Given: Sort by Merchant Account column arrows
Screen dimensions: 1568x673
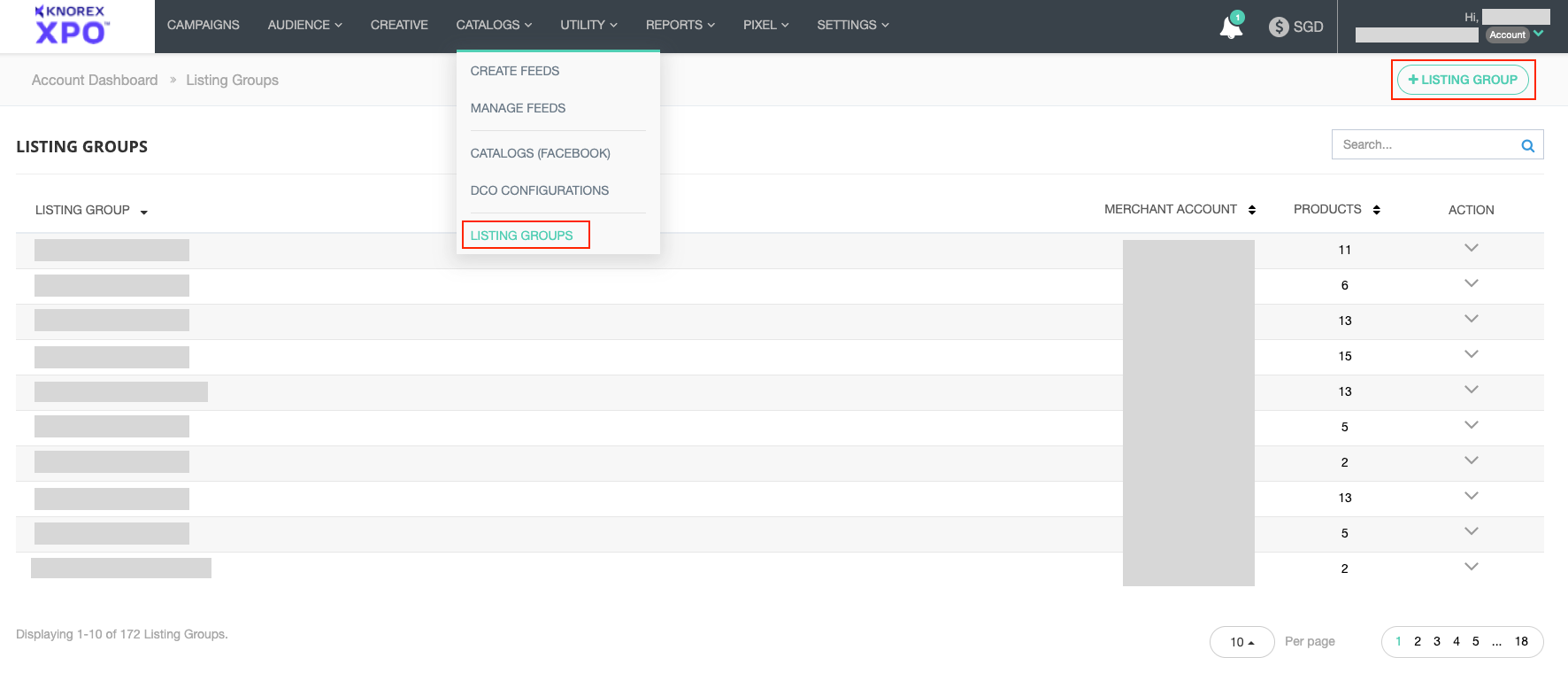Looking at the screenshot, I should [1251, 210].
